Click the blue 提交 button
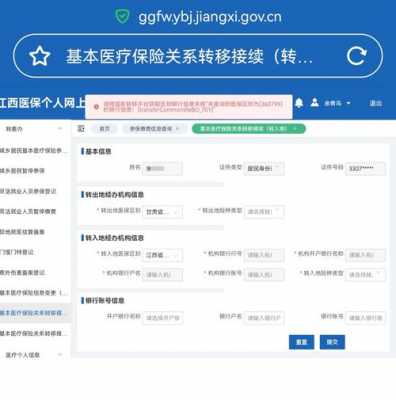396x400 pixels. tap(332, 342)
